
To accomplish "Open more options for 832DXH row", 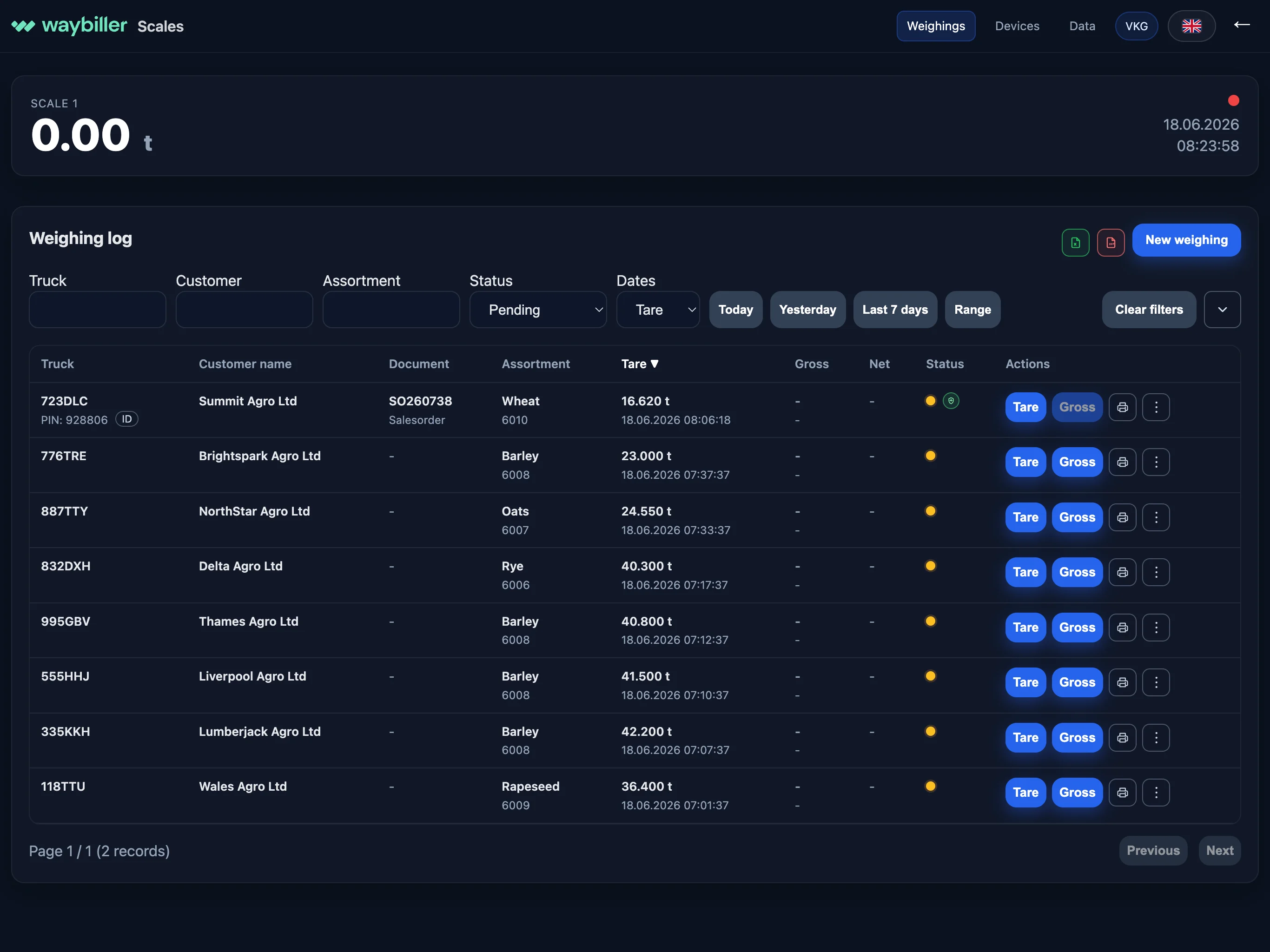I will pyautogui.click(x=1156, y=573).
